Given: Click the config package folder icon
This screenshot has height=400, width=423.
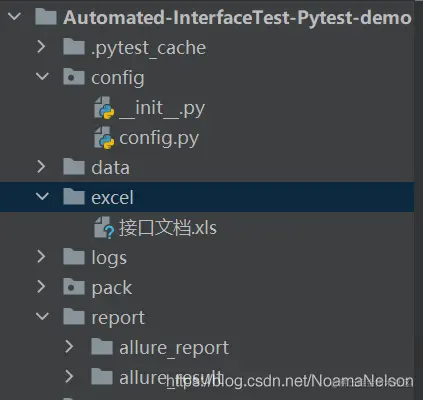Looking at the screenshot, I should coord(74,77).
